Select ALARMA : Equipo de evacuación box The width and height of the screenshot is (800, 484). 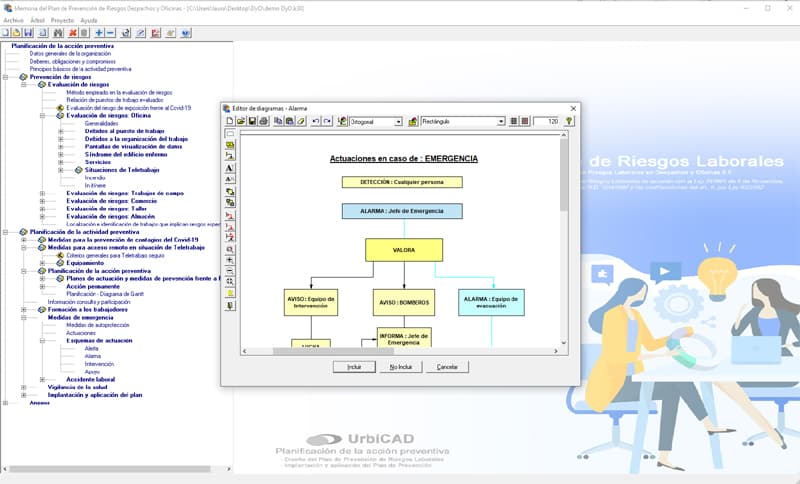pyautogui.click(x=491, y=302)
